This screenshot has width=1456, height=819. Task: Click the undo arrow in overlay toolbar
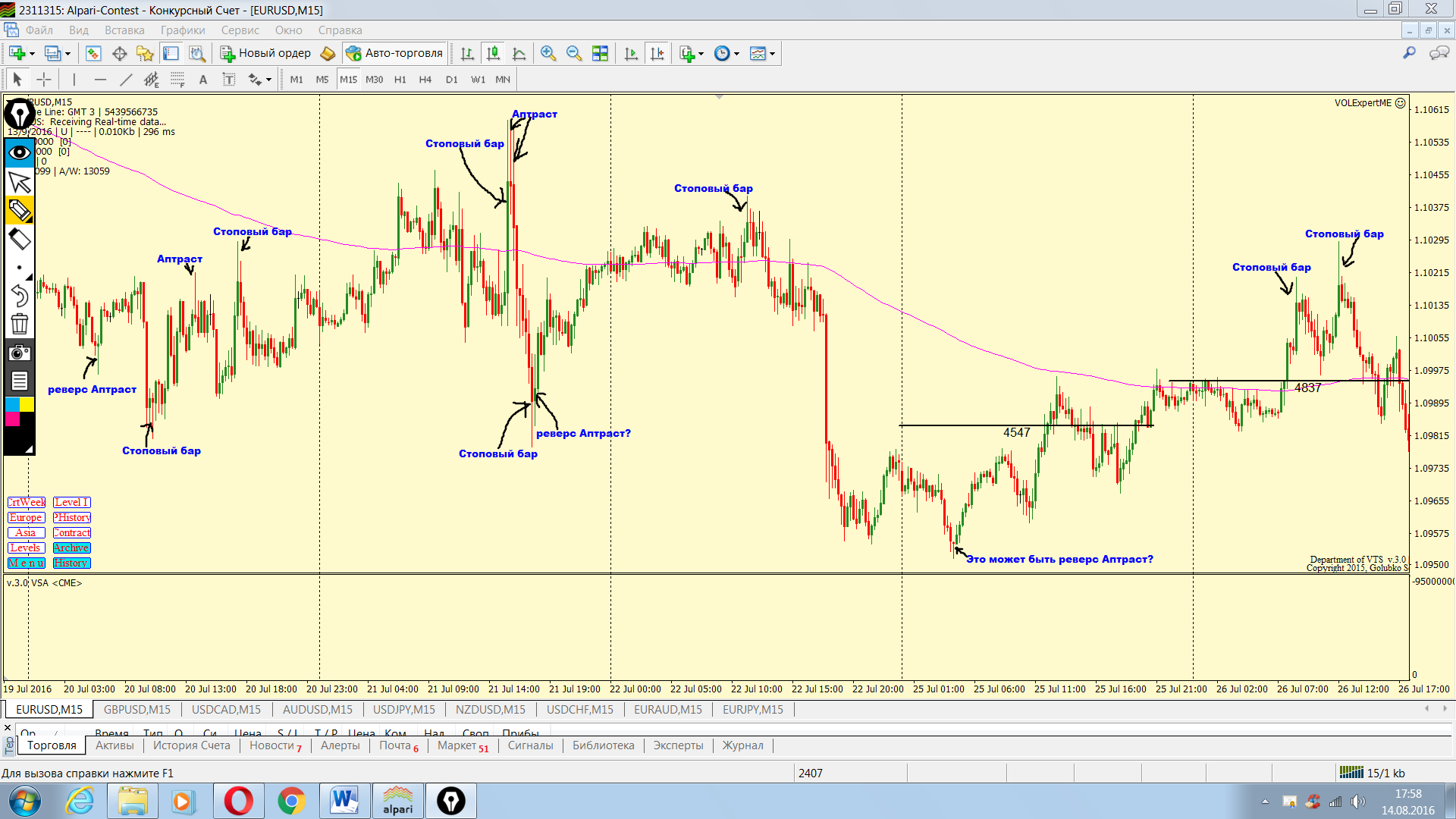pyautogui.click(x=19, y=296)
